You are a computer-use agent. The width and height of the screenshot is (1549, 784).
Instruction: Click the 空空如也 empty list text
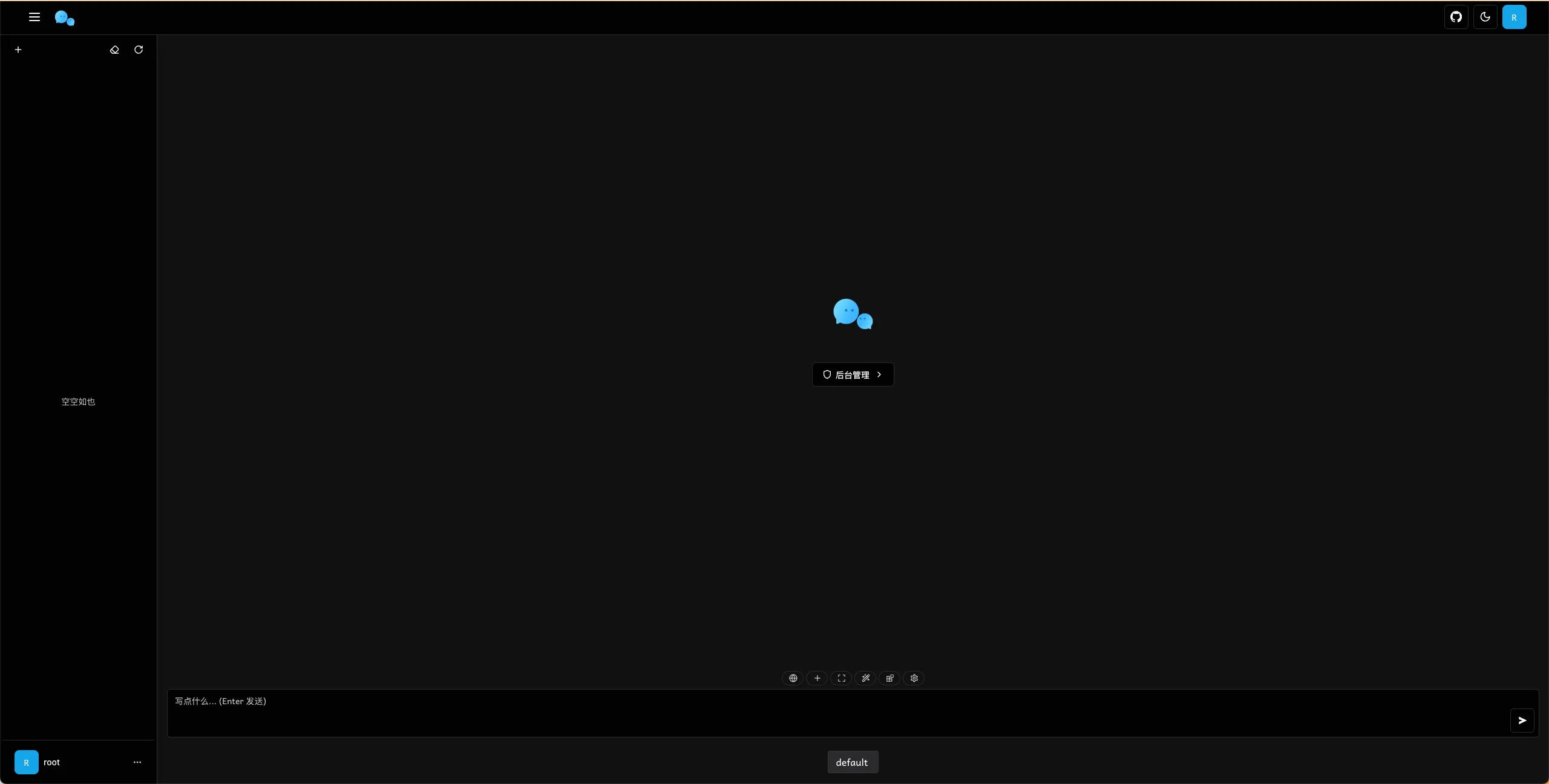[78, 402]
